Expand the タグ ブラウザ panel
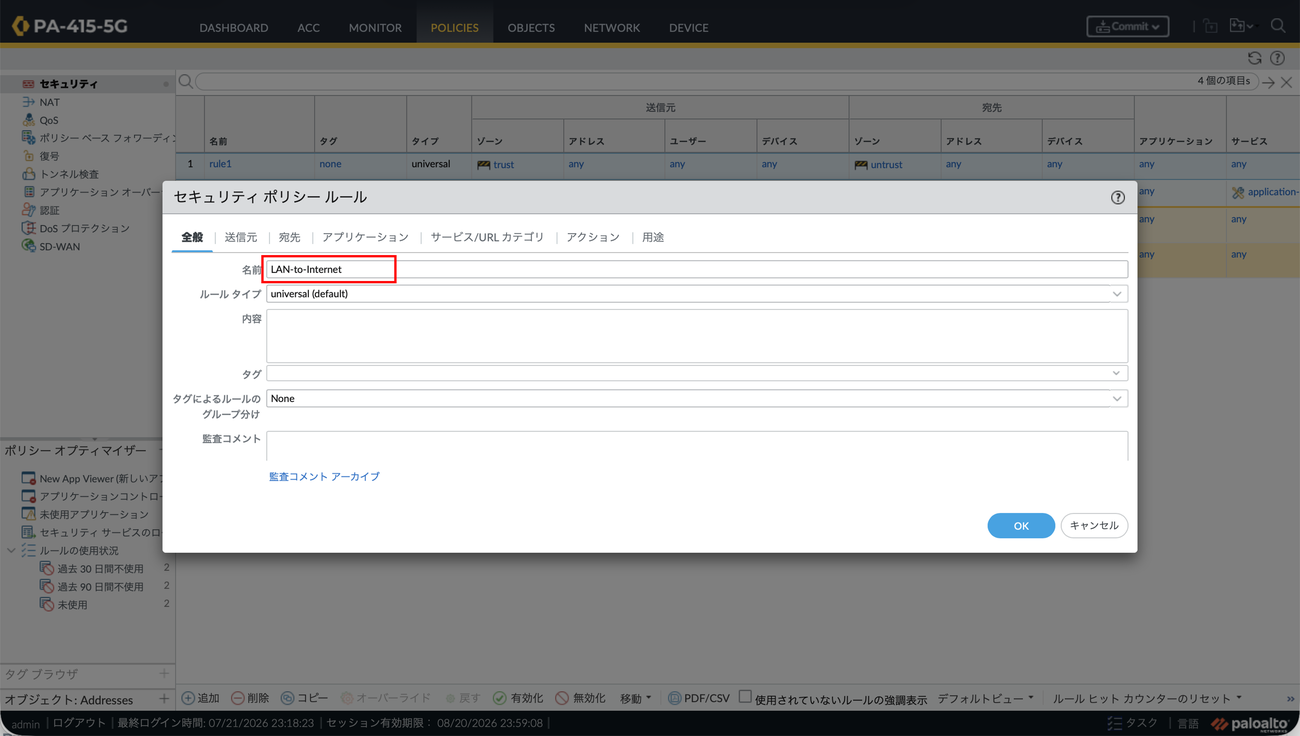Image resolution: width=1300 pixels, height=736 pixels. pos(163,674)
